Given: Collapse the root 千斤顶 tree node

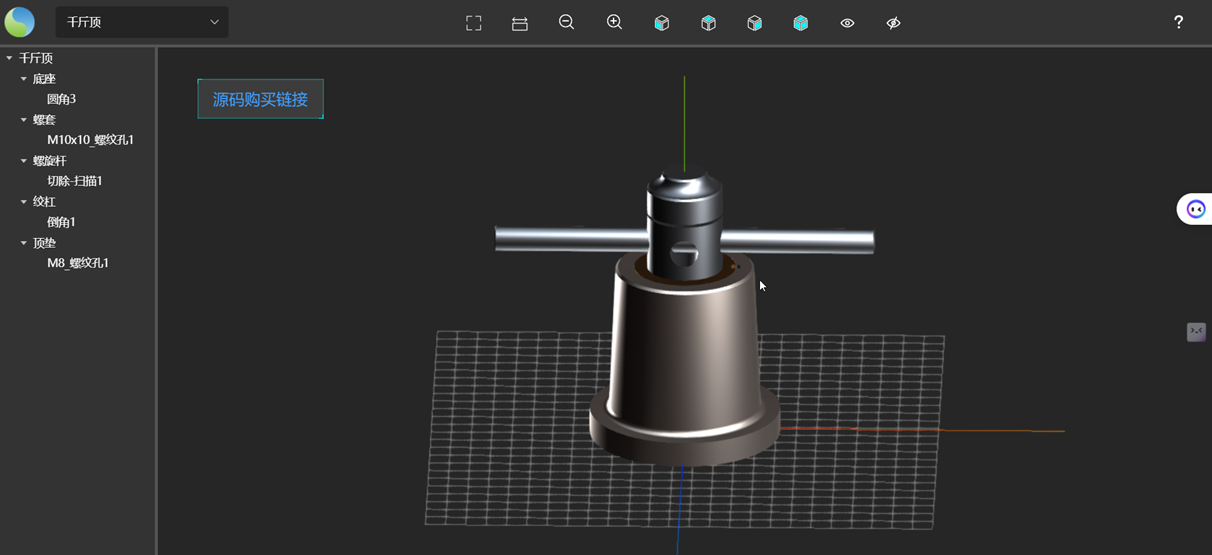Looking at the screenshot, I should 9,58.
